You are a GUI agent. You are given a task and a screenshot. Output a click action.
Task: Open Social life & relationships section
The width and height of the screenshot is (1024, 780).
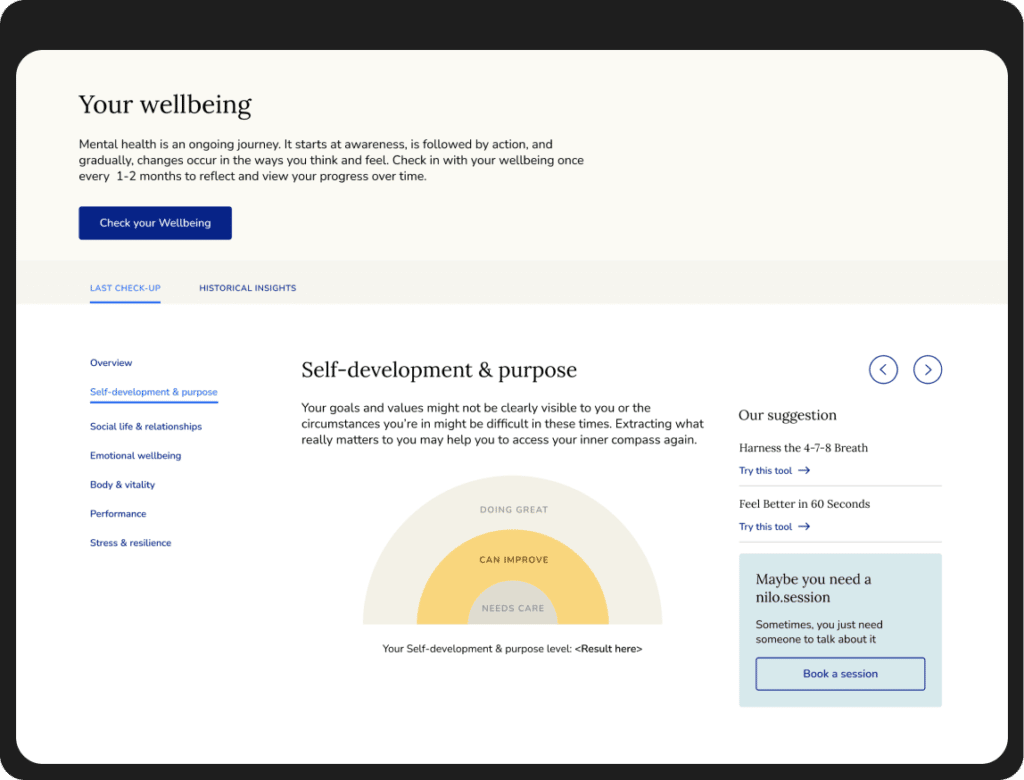coord(146,427)
